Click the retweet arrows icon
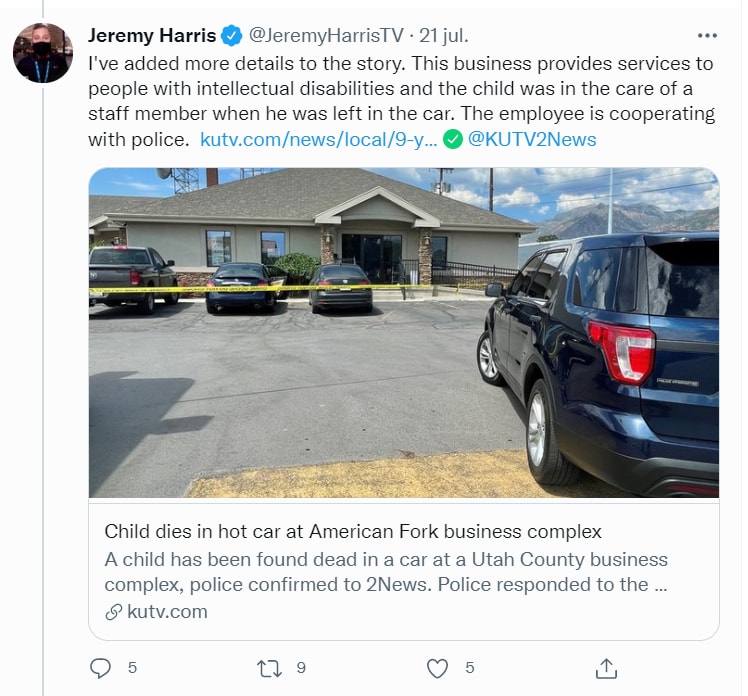This screenshot has width=748, height=696. tap(270, 667)
